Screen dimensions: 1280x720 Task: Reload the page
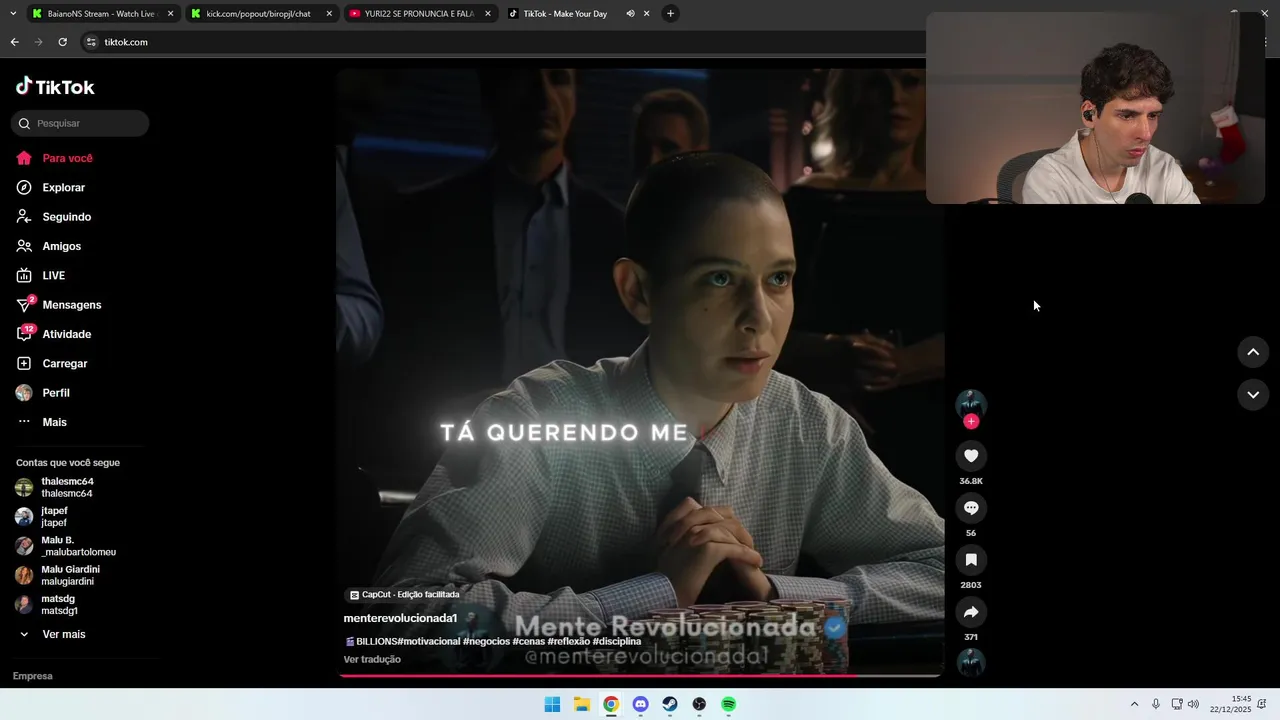pyautogui.click(x=62, y=42)
